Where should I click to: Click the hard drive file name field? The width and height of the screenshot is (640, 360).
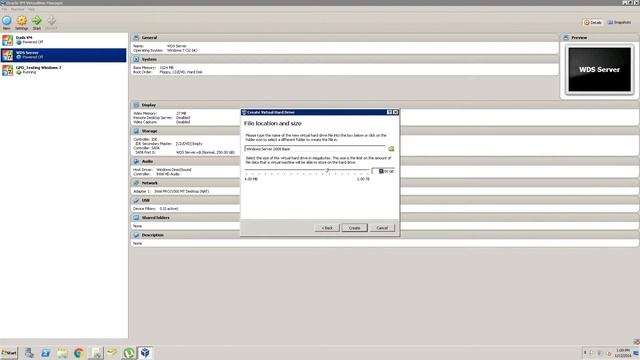315,149
